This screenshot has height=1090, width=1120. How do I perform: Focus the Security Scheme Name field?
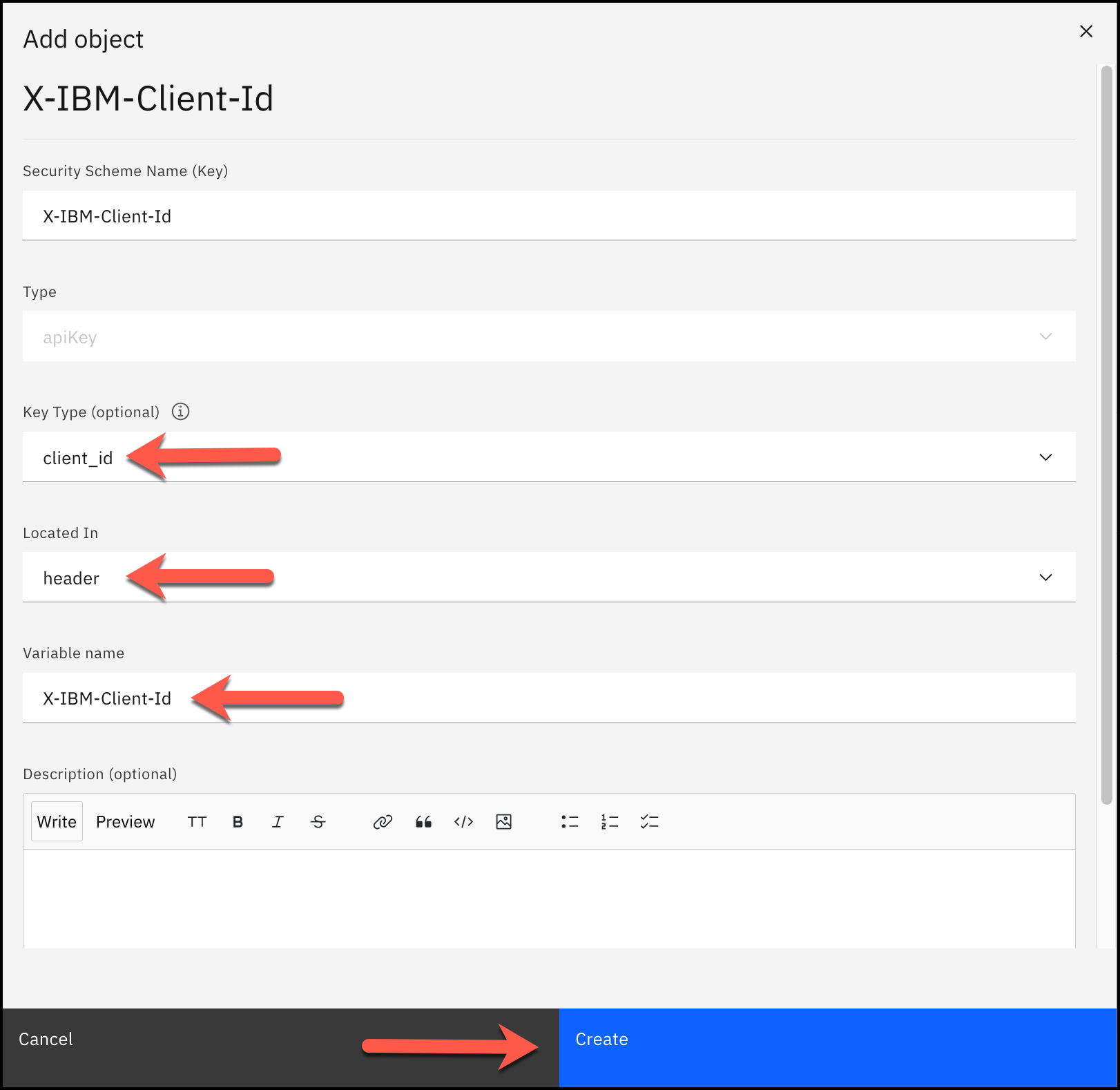(x=549, y=216)
